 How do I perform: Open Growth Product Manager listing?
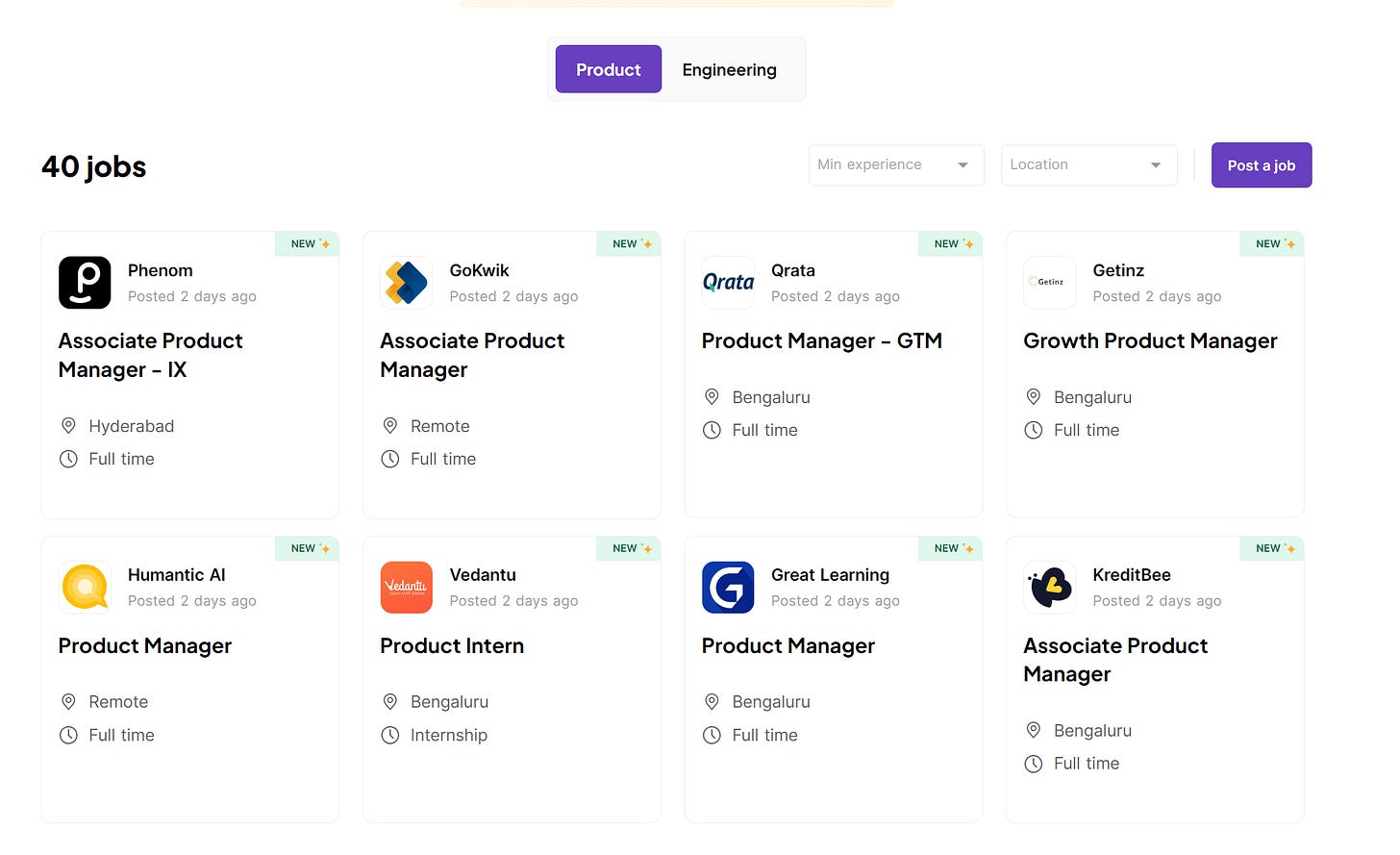[x=1150, y=340]
